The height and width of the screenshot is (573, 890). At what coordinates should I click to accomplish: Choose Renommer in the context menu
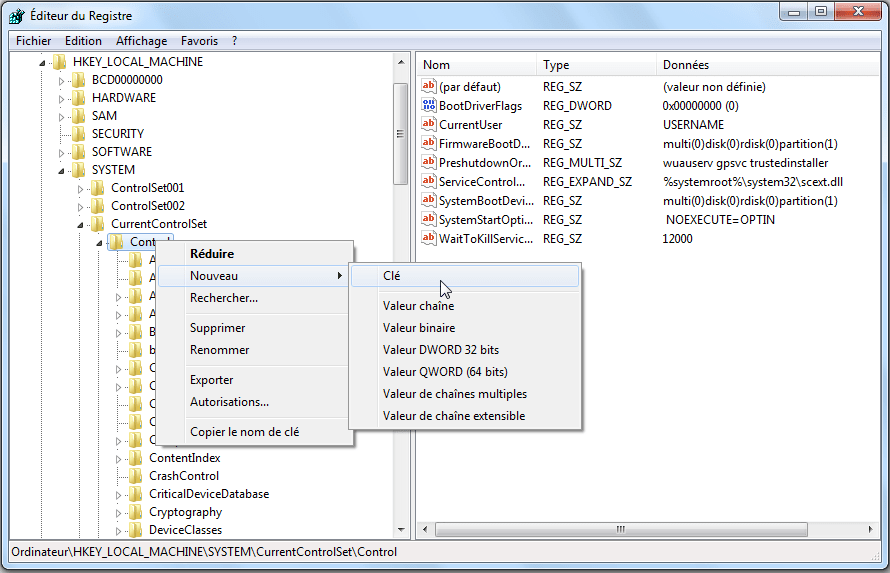pos(254,350)
